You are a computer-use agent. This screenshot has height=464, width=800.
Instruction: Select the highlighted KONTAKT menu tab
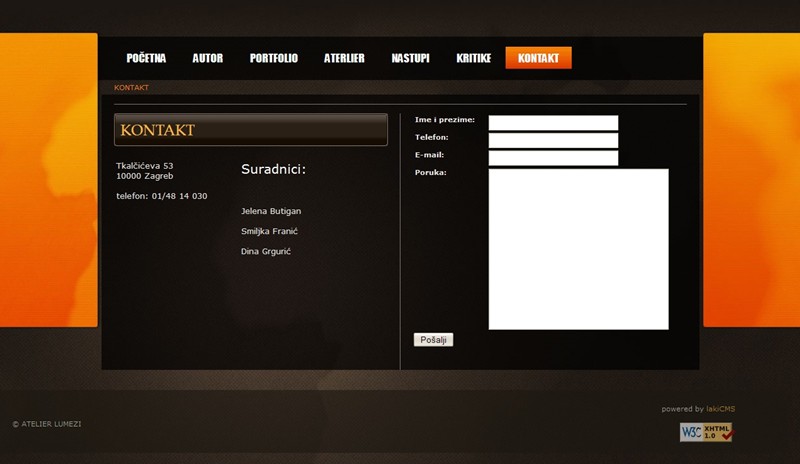(538, 58)
